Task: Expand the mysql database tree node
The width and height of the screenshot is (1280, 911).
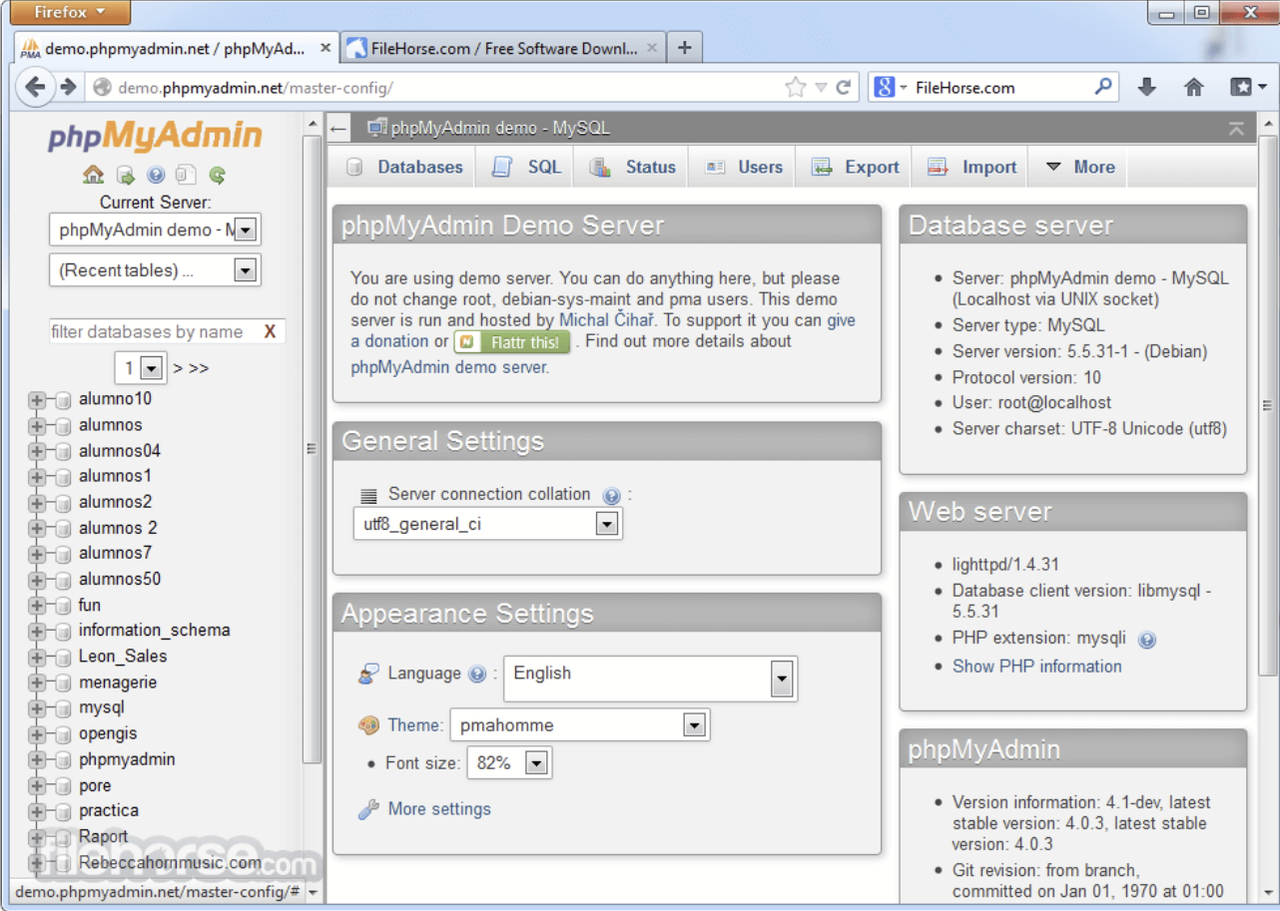Action: (38, 708)
